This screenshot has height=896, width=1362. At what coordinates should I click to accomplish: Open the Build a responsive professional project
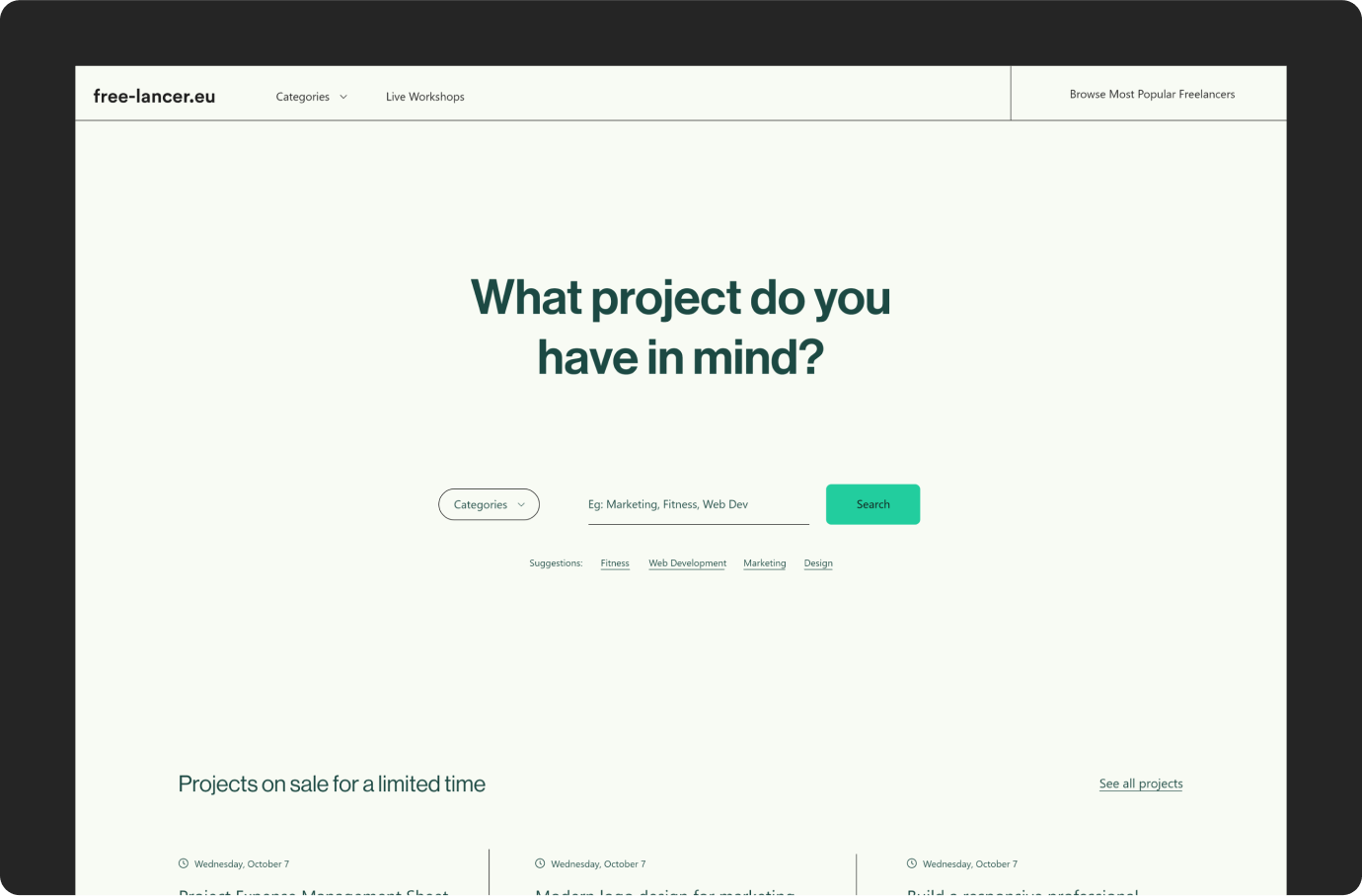[1022, 891]
